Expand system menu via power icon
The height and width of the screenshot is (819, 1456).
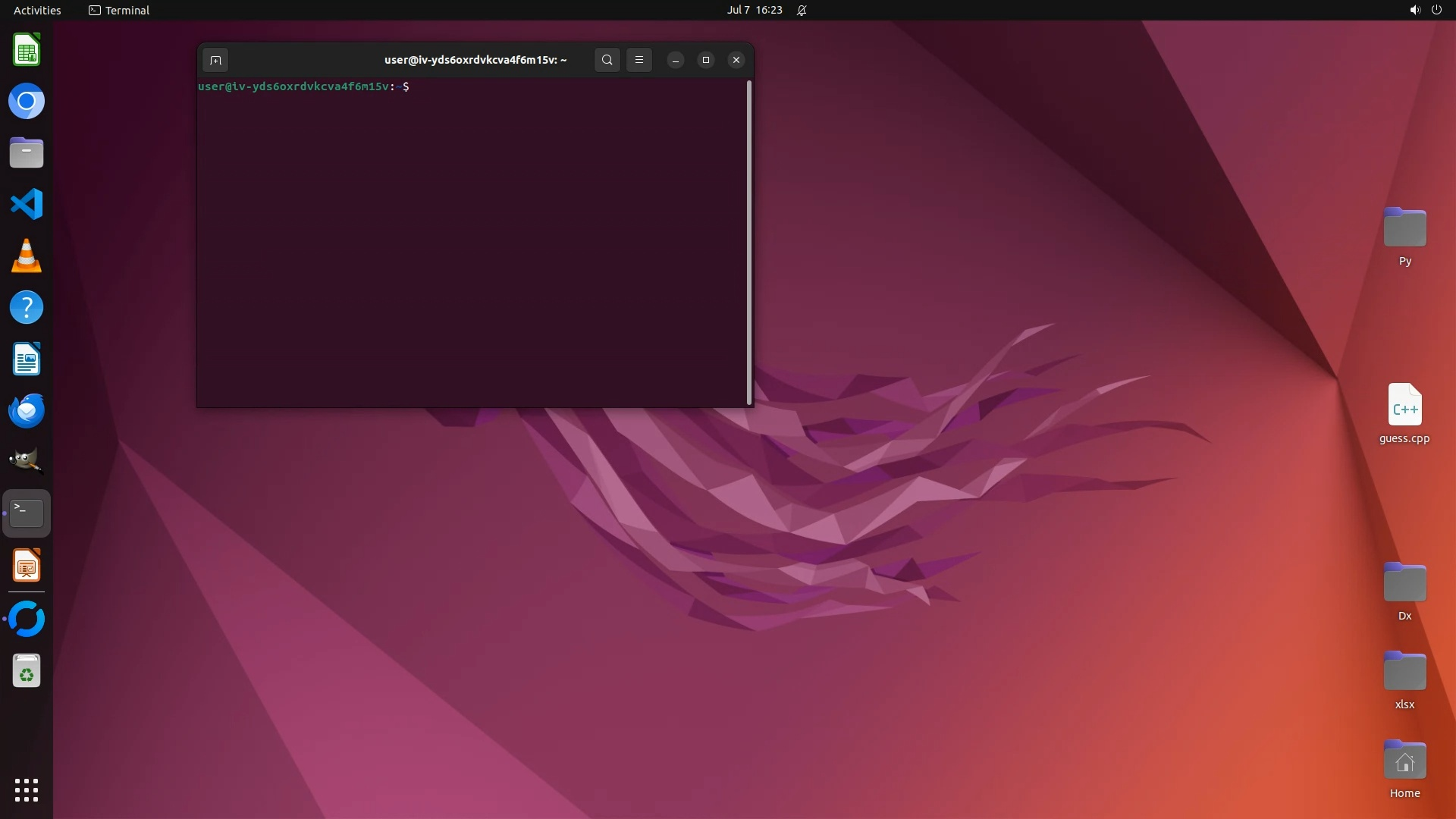pos(1436,10)
